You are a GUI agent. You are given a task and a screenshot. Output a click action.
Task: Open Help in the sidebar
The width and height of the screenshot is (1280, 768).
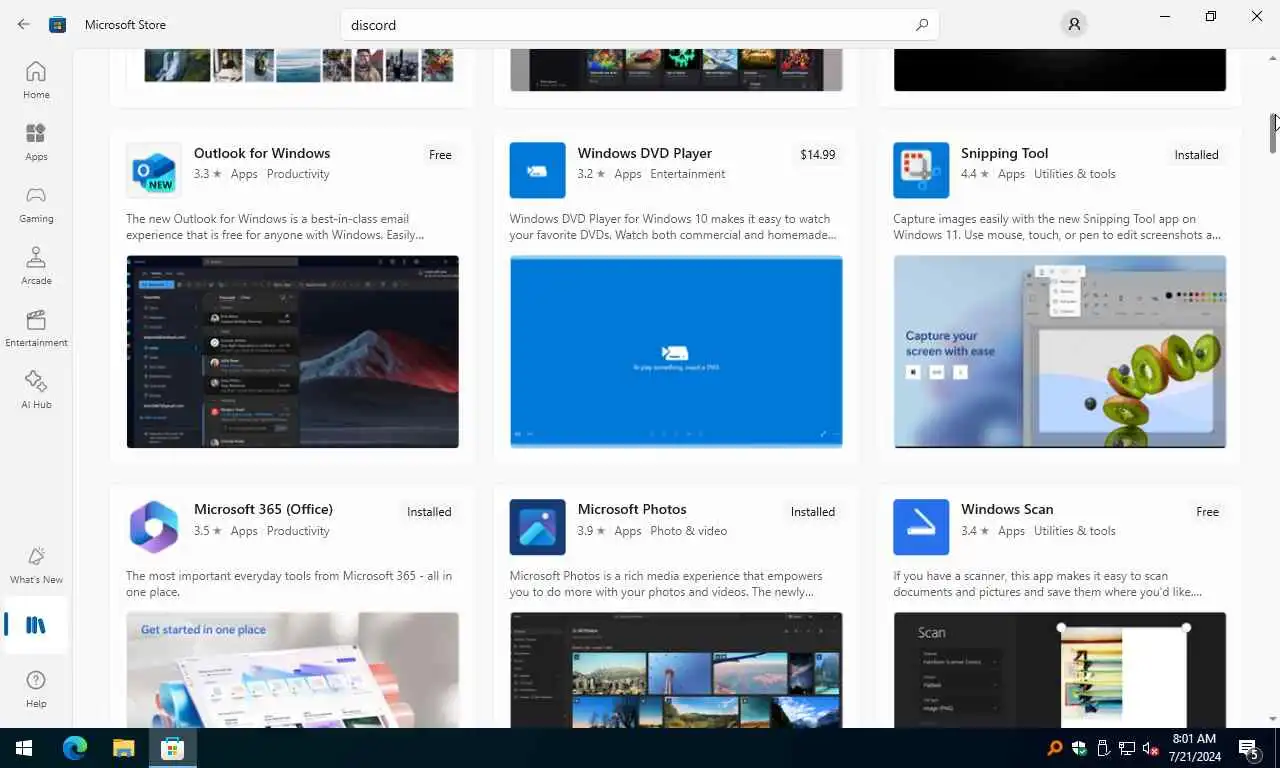36,689
